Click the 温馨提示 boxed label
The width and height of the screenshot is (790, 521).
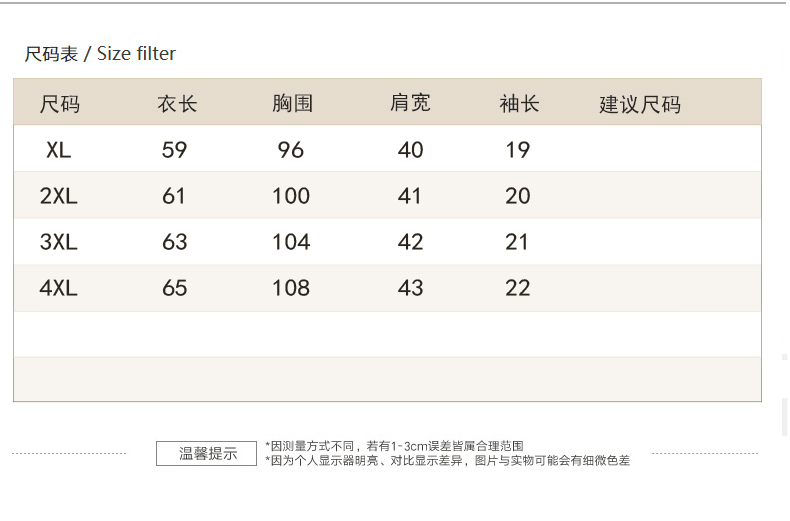point(208,453)
